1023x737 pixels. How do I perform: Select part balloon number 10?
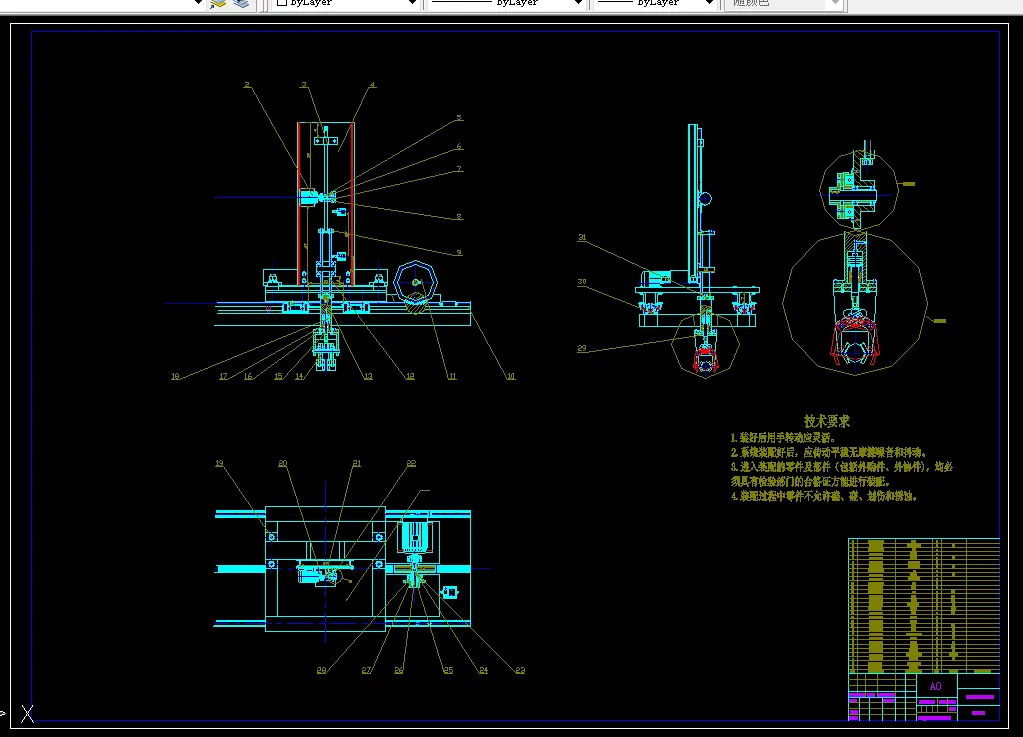511,376
